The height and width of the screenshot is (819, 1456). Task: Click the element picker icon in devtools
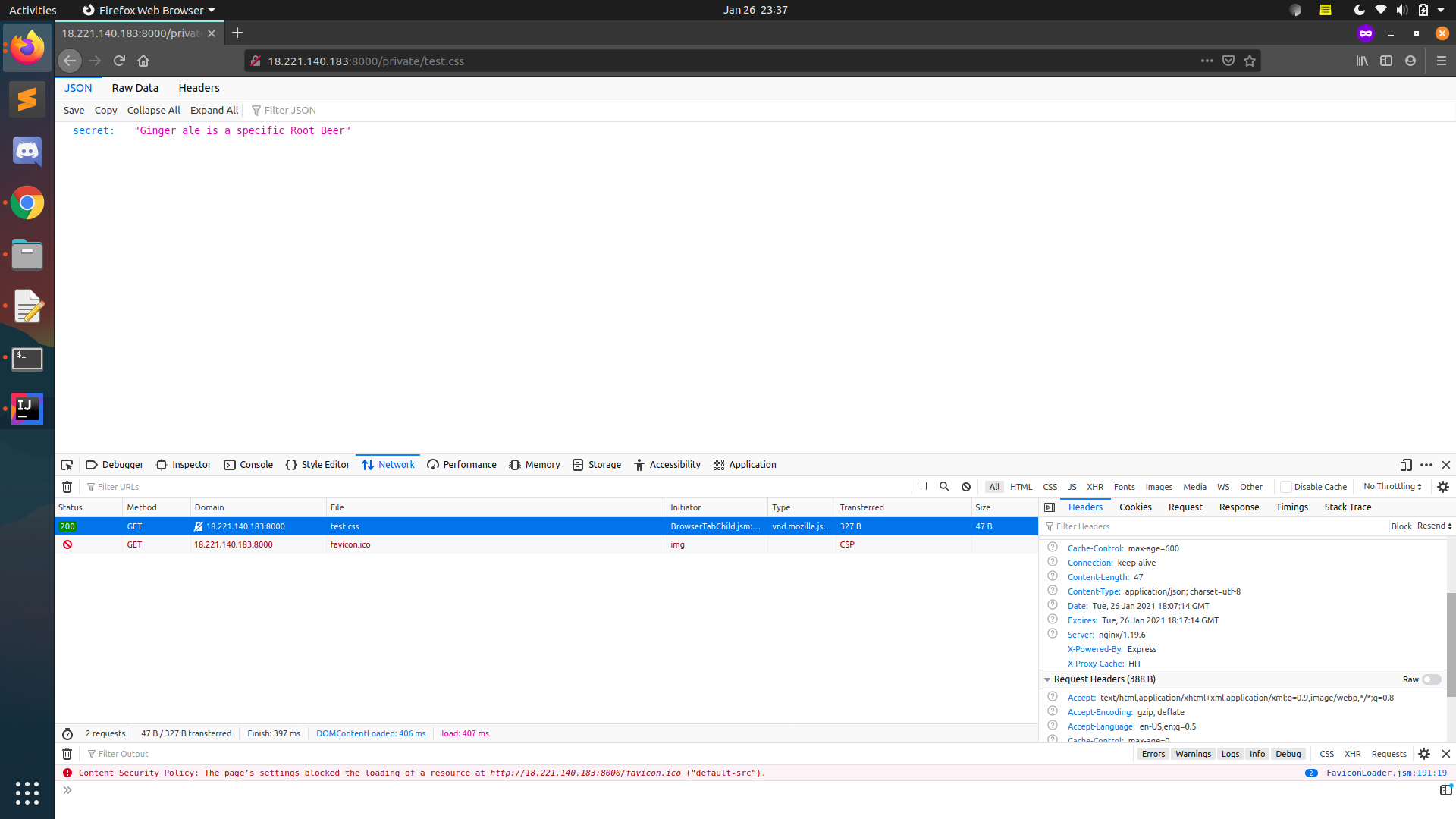coord(67,465)
